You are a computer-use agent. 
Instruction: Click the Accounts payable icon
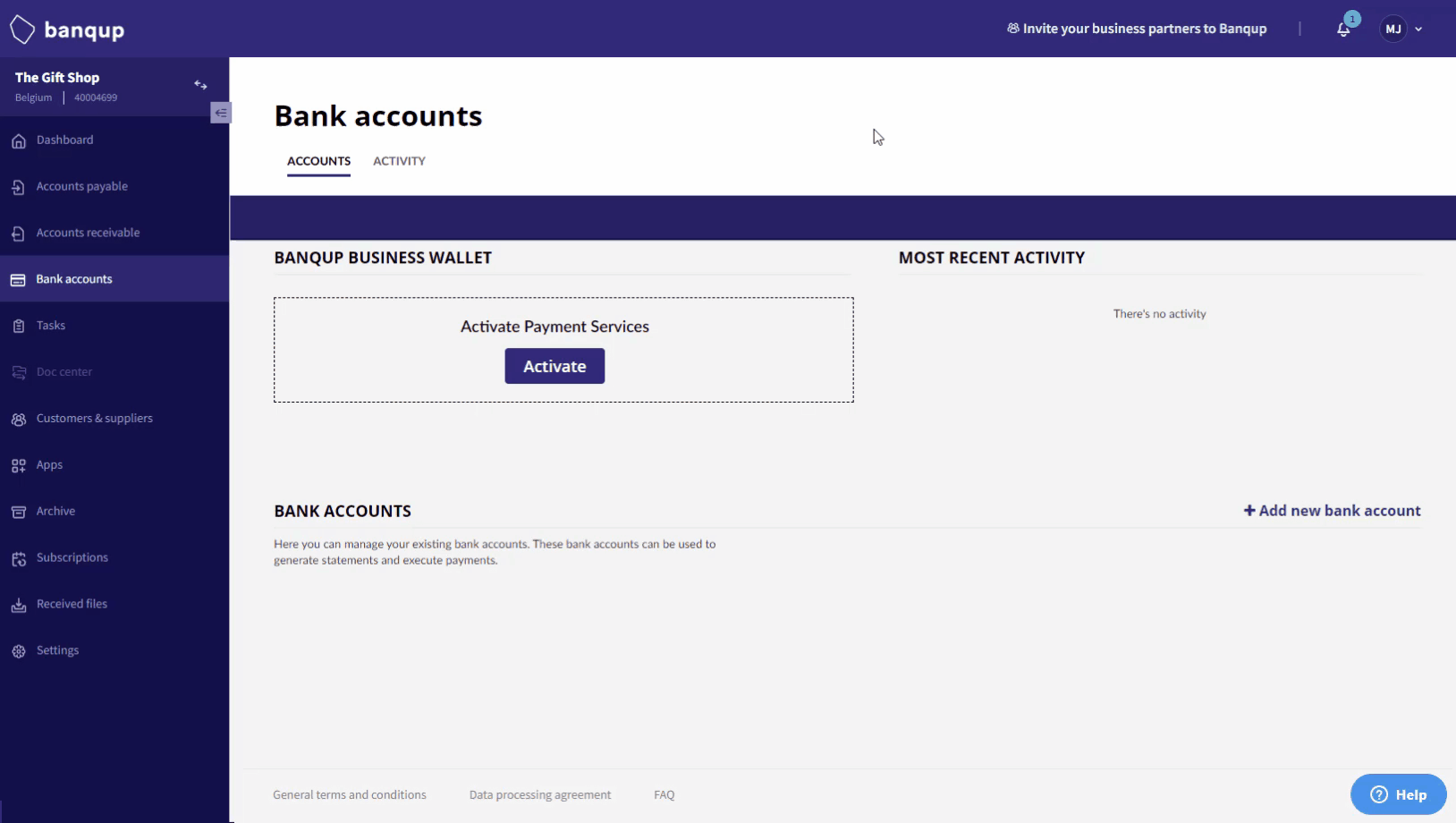click(19, 187)
